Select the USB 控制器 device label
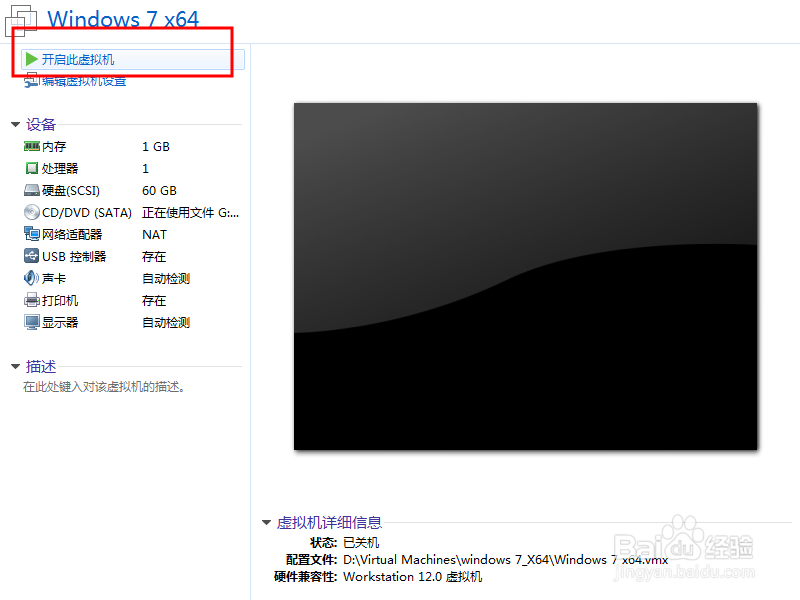This screenshot has height=600, width=800. coord(74,257)
